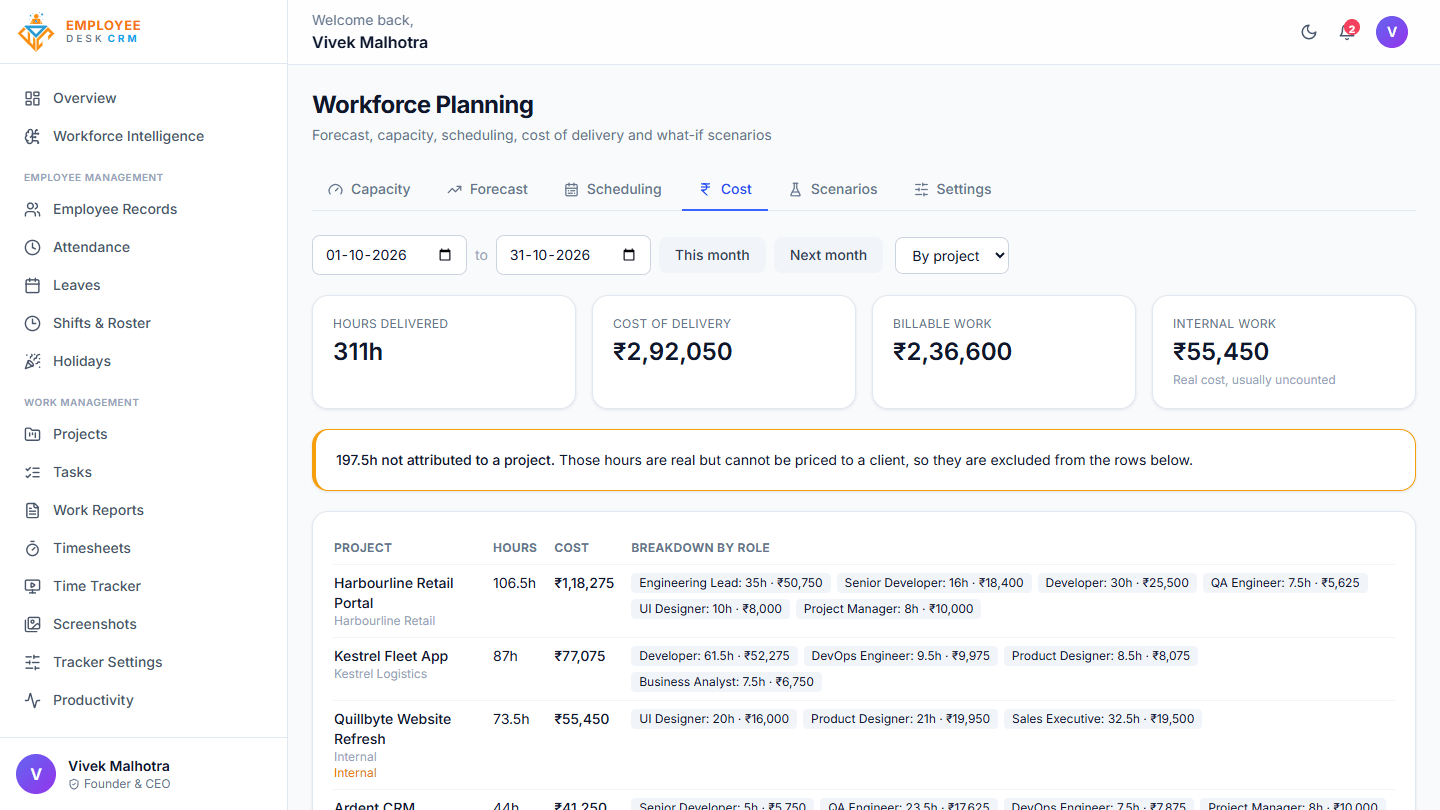Open the Scenarios tab

point(833,189)
